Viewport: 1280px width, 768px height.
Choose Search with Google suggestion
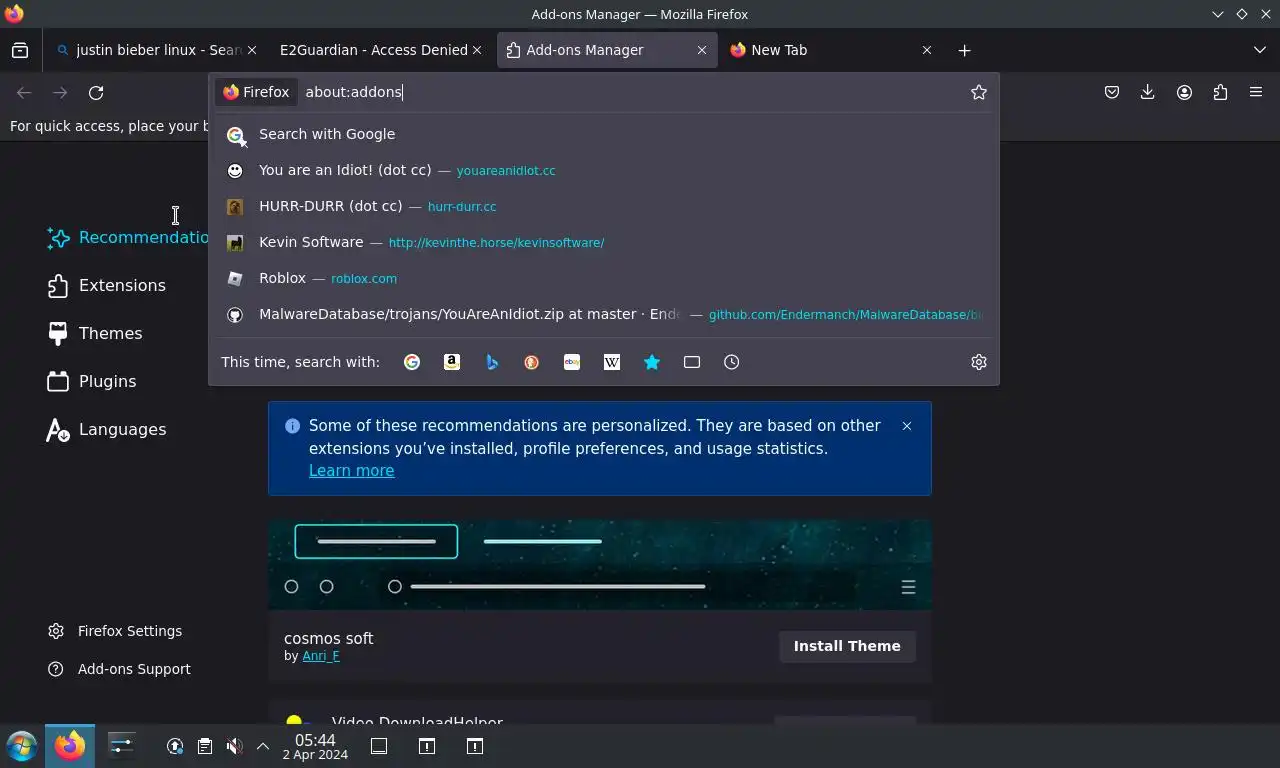(x=604, y=134)
